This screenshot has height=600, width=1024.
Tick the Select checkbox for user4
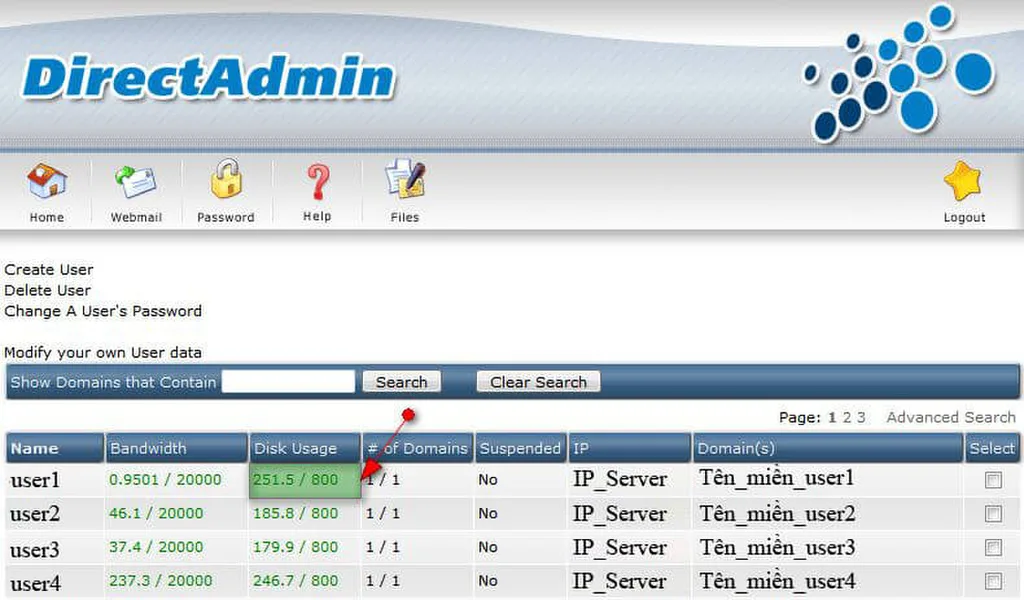click(993, 581)
